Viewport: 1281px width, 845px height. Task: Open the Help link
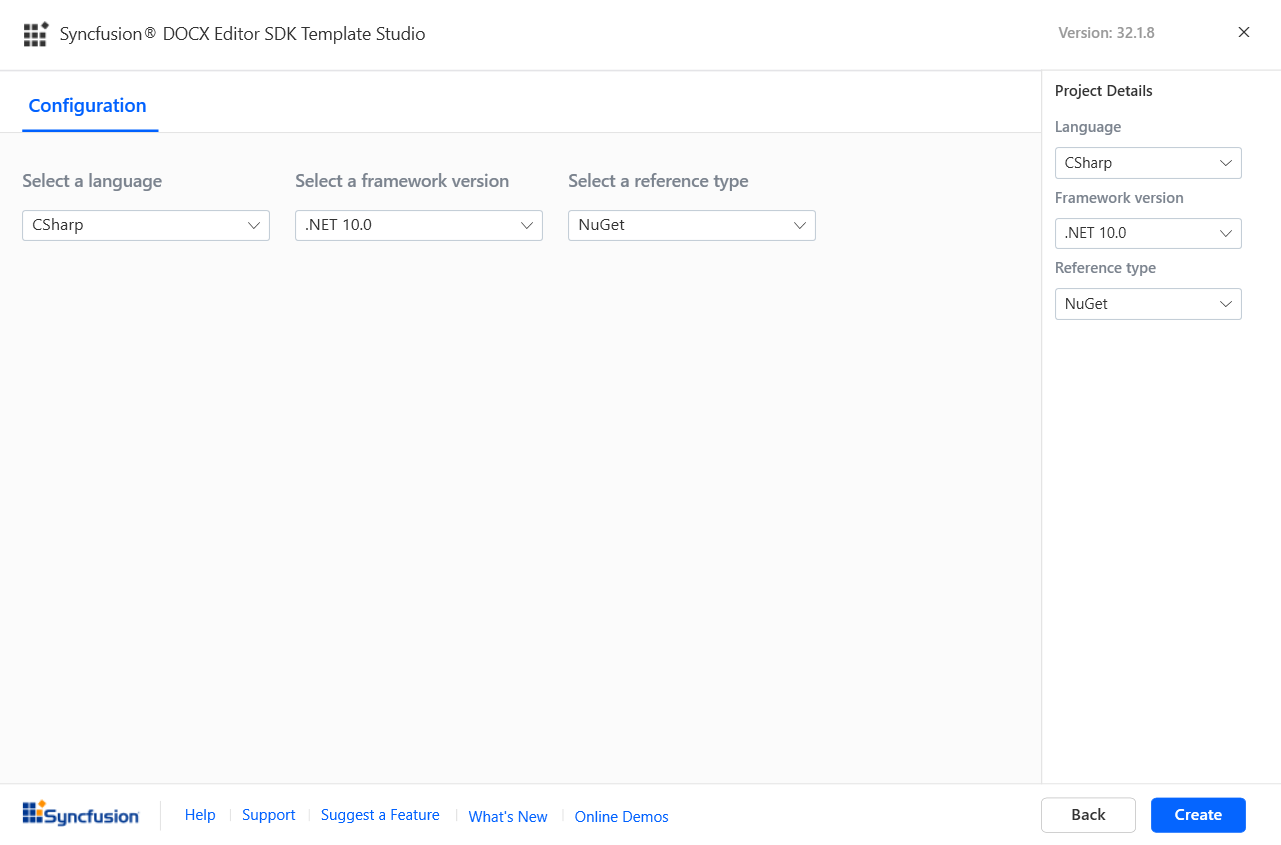pyautogui.click(x=200, y=815)
